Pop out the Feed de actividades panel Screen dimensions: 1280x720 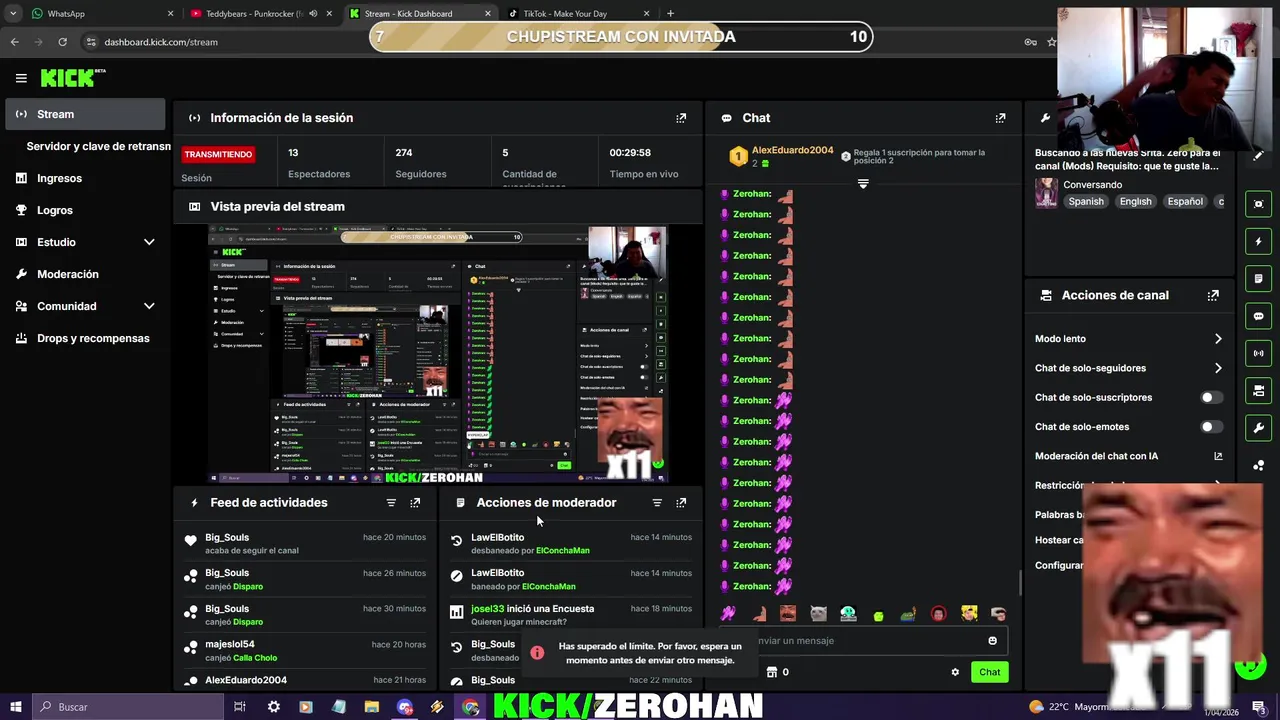point(415,503)
